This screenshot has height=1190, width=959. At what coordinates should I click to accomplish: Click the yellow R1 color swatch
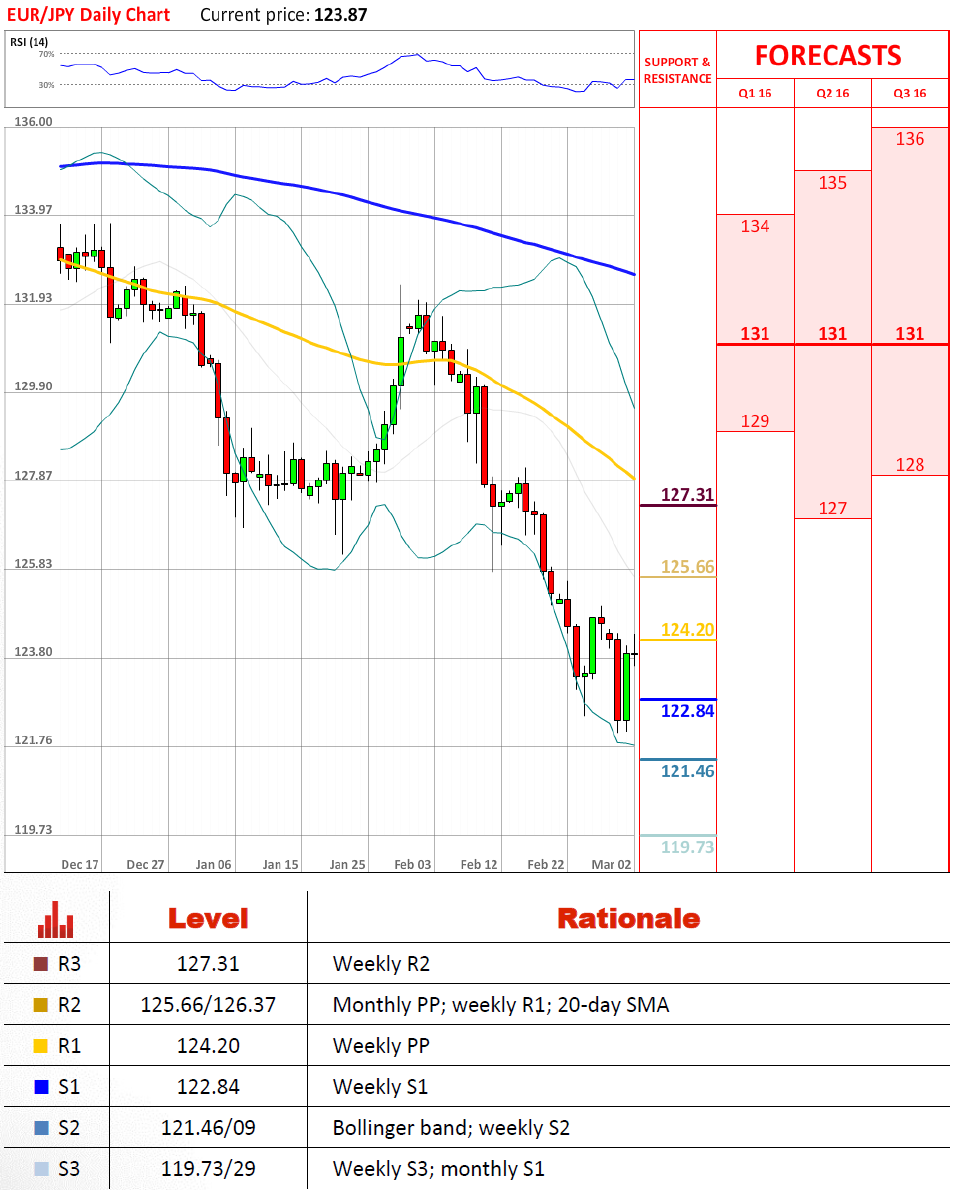(x=41, y=1046)
